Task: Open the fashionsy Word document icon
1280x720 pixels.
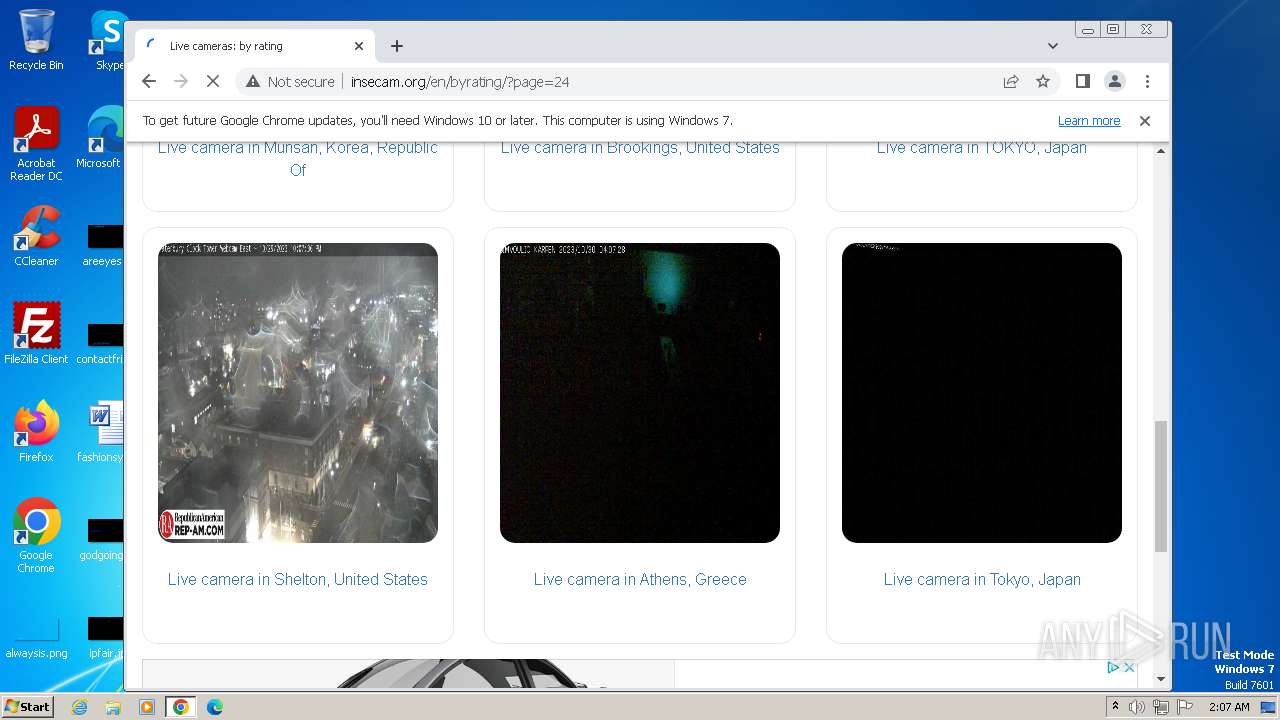Action: pyautogui.click(x=103, y=432)
